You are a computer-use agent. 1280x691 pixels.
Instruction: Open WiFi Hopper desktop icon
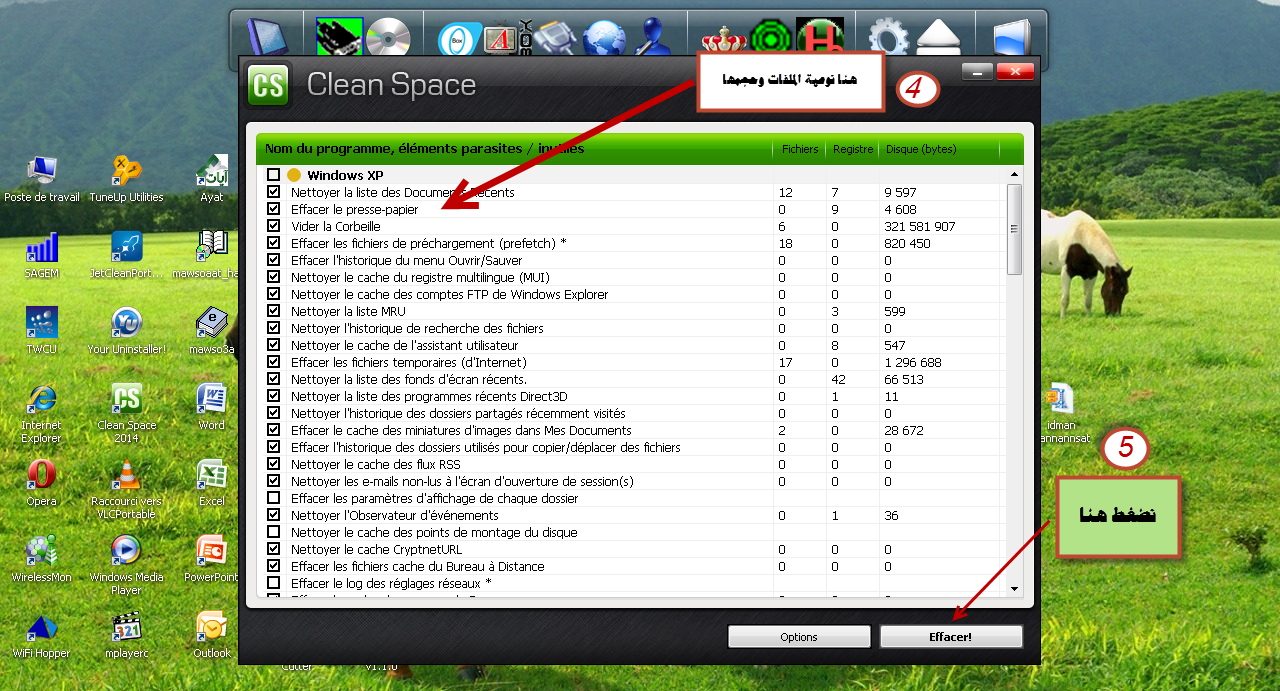click(x=41, y=628)
